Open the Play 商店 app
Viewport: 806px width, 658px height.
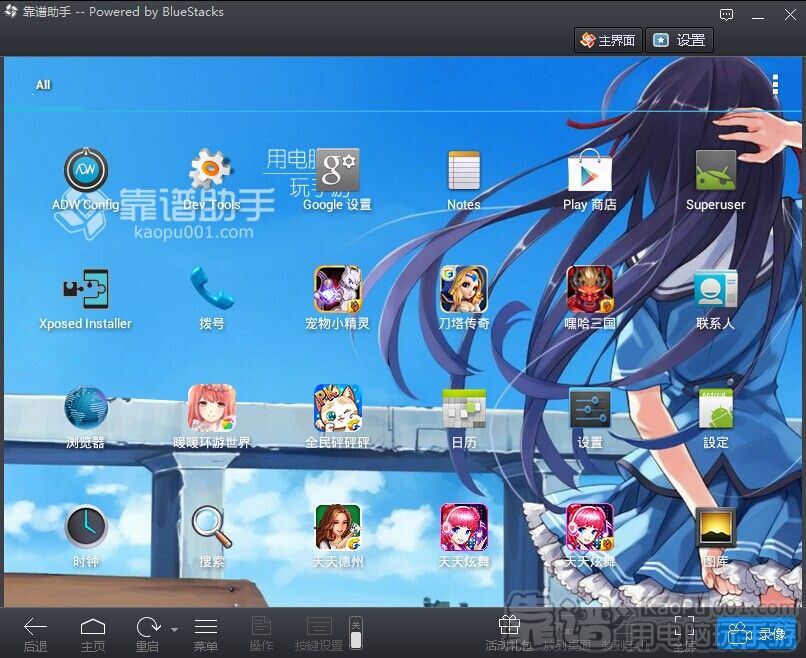point(589,173)
